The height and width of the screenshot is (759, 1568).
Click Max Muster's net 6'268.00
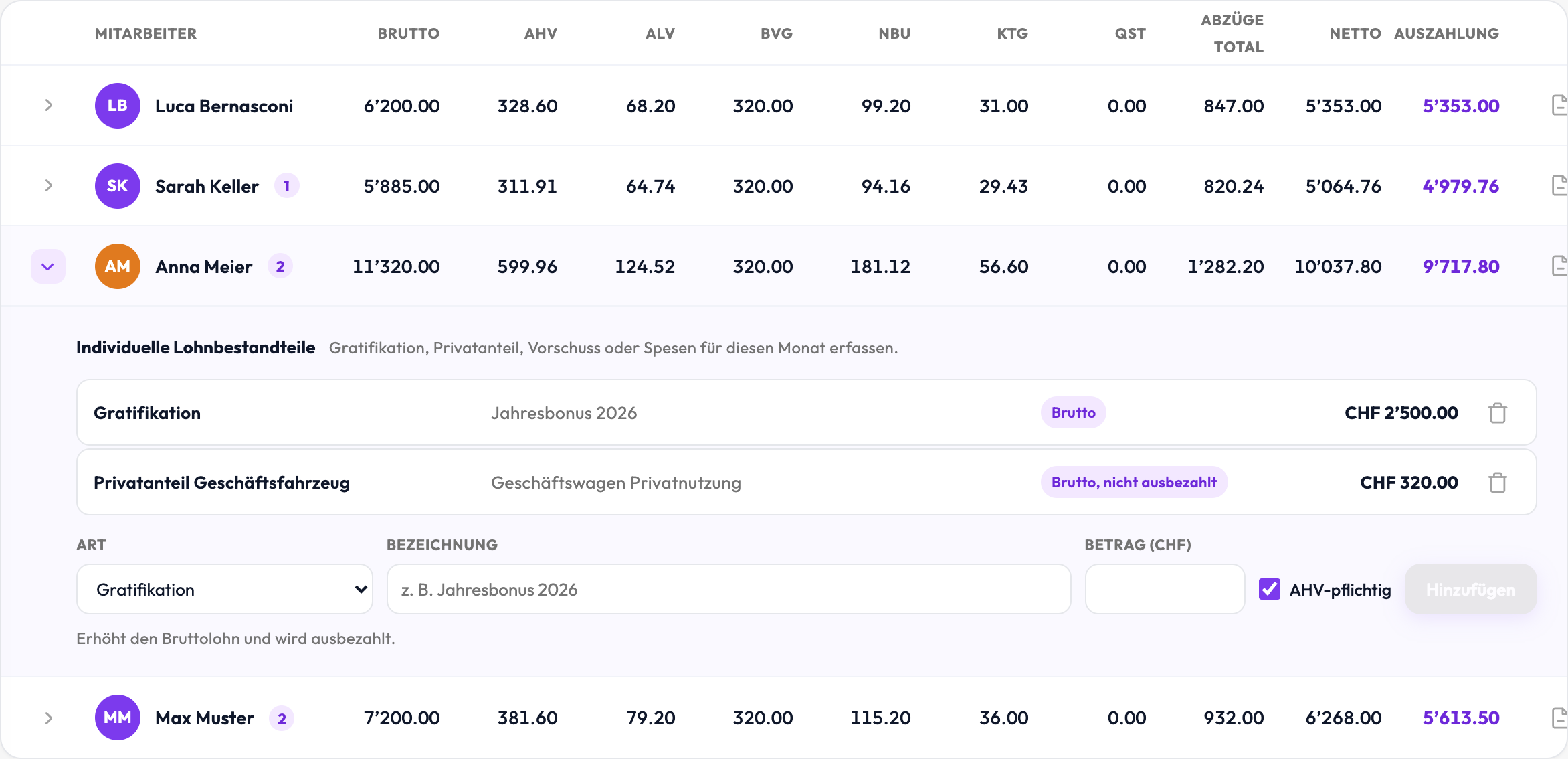(x=1343, y=718)
